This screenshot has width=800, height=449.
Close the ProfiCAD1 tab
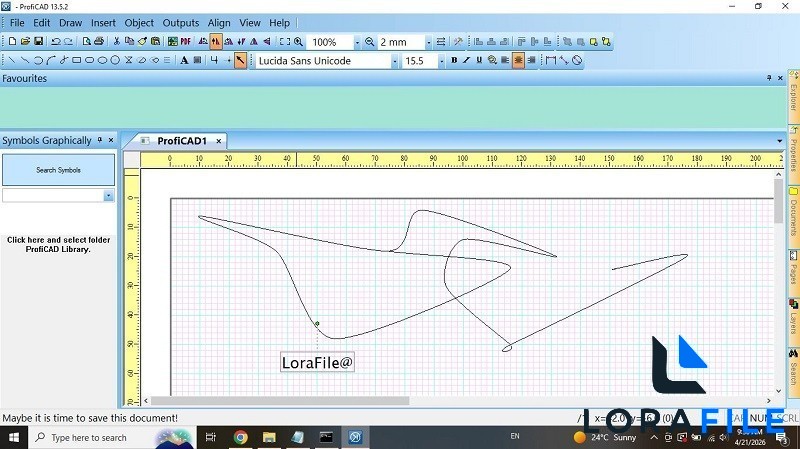tap(218, 141)
